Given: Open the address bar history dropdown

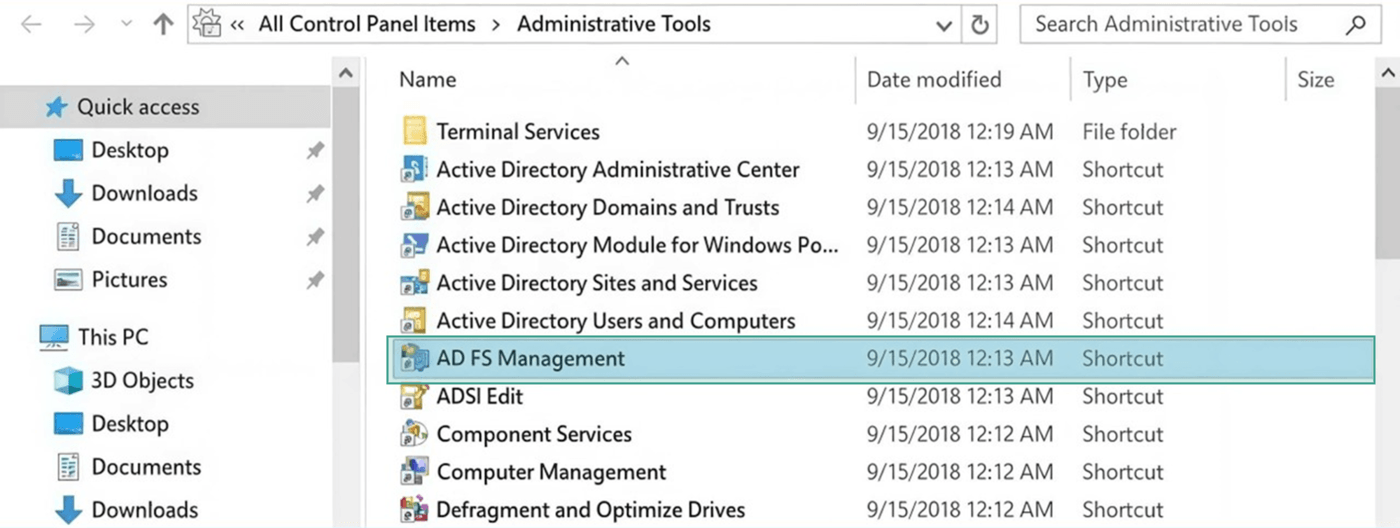Looking at the screenshot, I should point(943,26).
